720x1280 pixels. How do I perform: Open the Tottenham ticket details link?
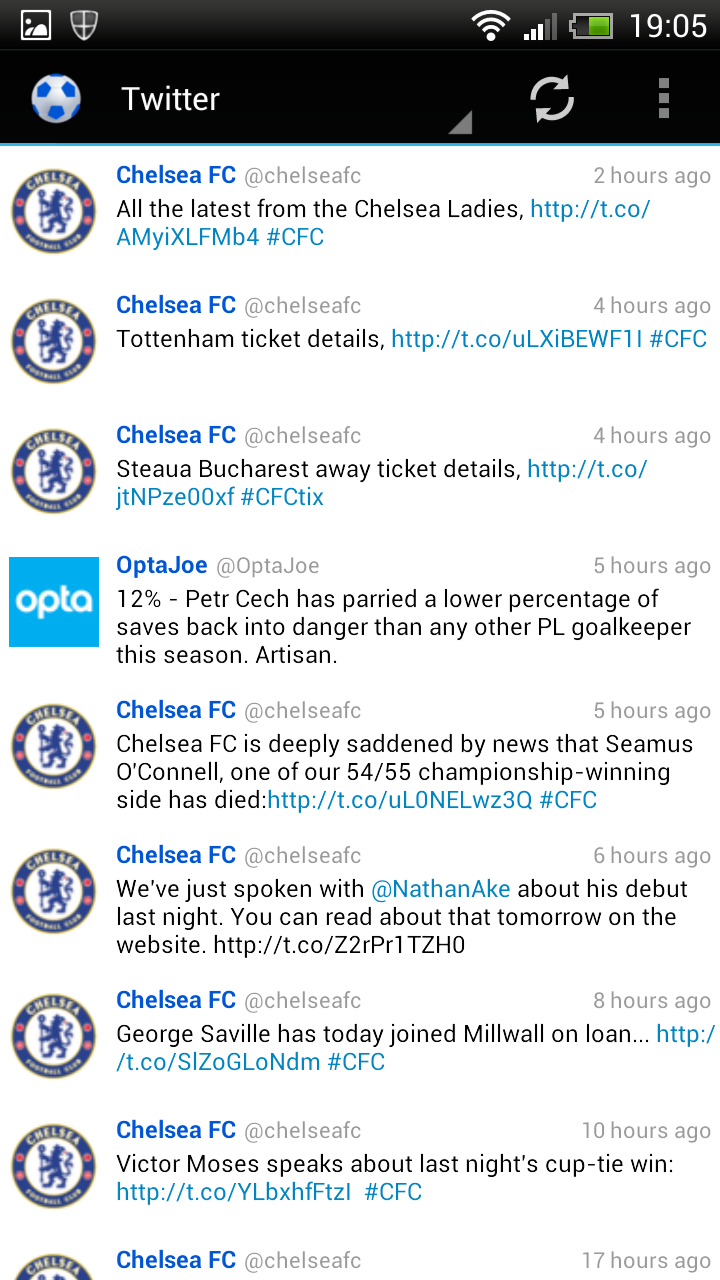tap(517, 339)
